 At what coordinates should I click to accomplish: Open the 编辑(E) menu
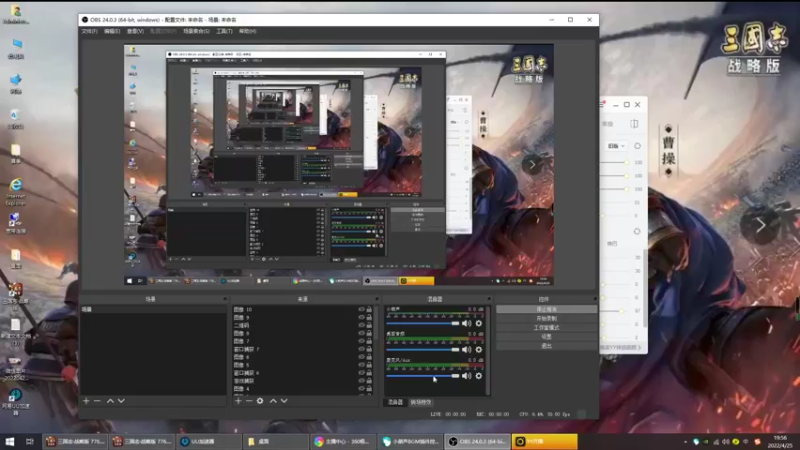[x=112, y=32]
